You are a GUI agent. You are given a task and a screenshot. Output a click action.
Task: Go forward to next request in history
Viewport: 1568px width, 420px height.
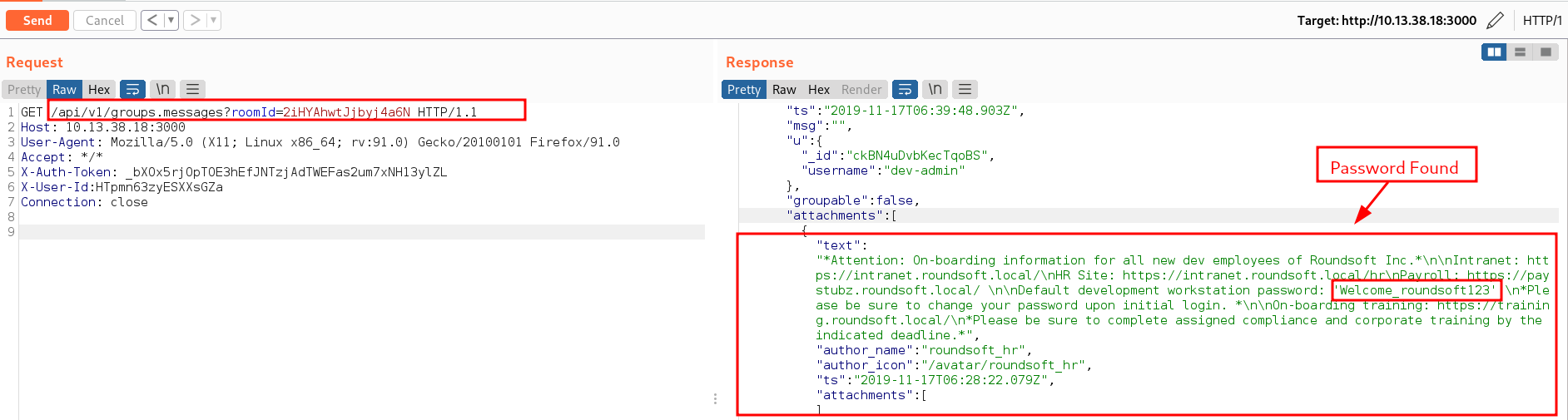[195, 20]
